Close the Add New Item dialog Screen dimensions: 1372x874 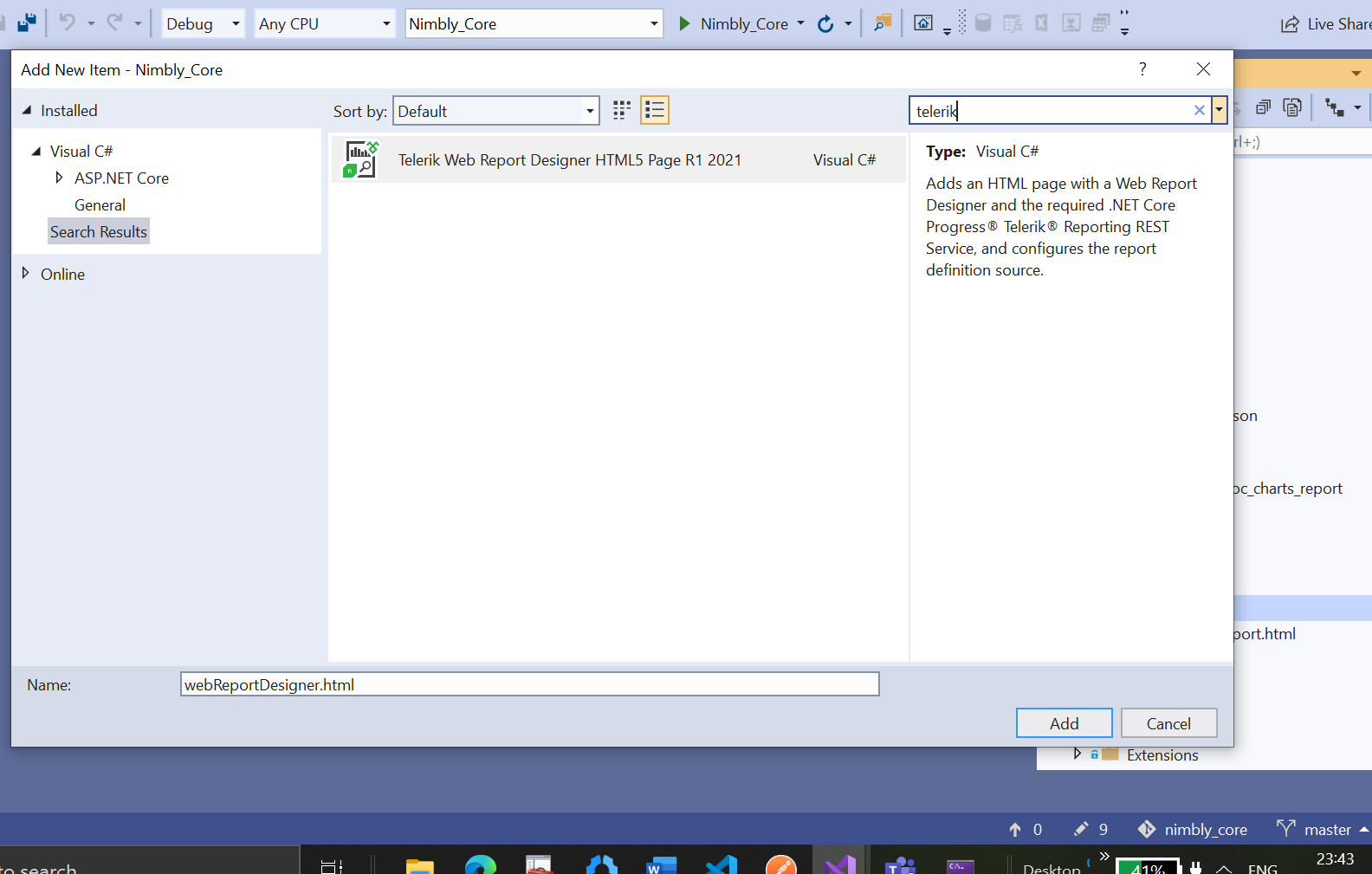pos(1203,68)
